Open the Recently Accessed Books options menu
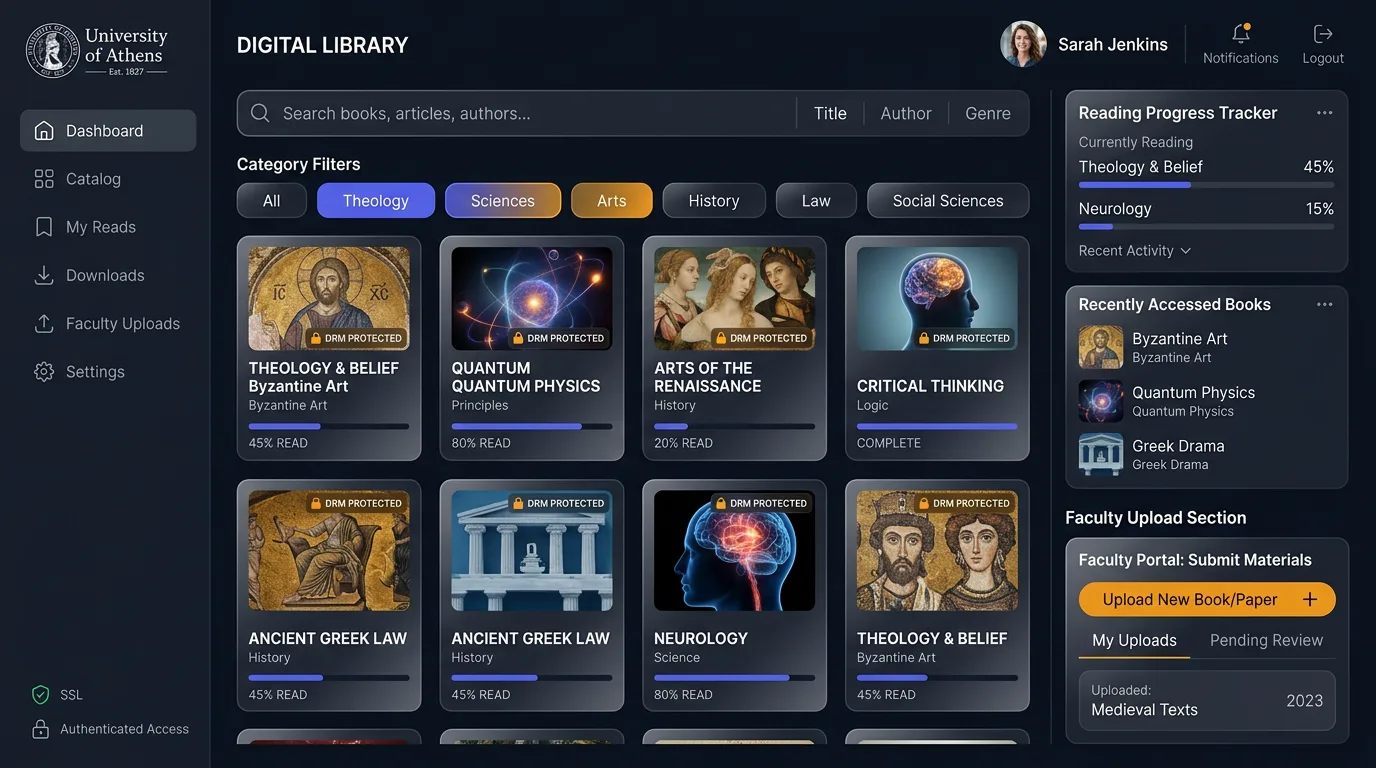The width and height of the screenshot is (1376, 768). point(1324,304)
